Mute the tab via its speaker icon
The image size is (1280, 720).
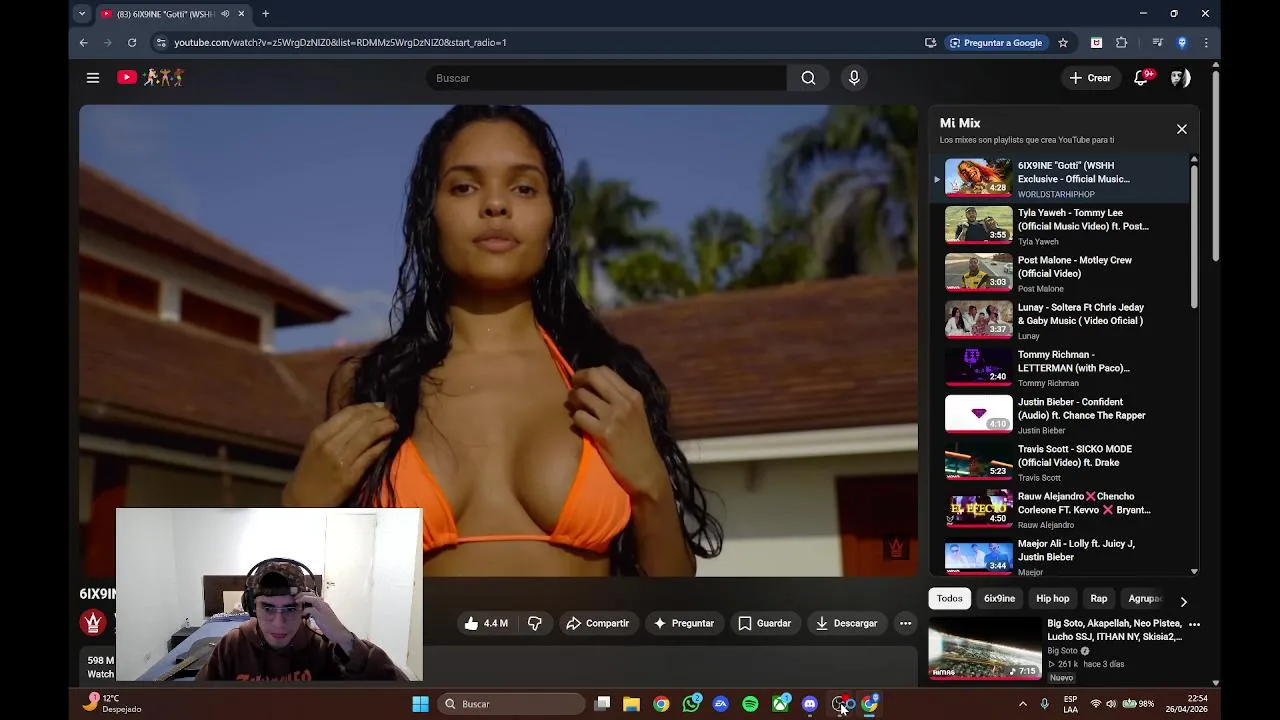point(225,14)
